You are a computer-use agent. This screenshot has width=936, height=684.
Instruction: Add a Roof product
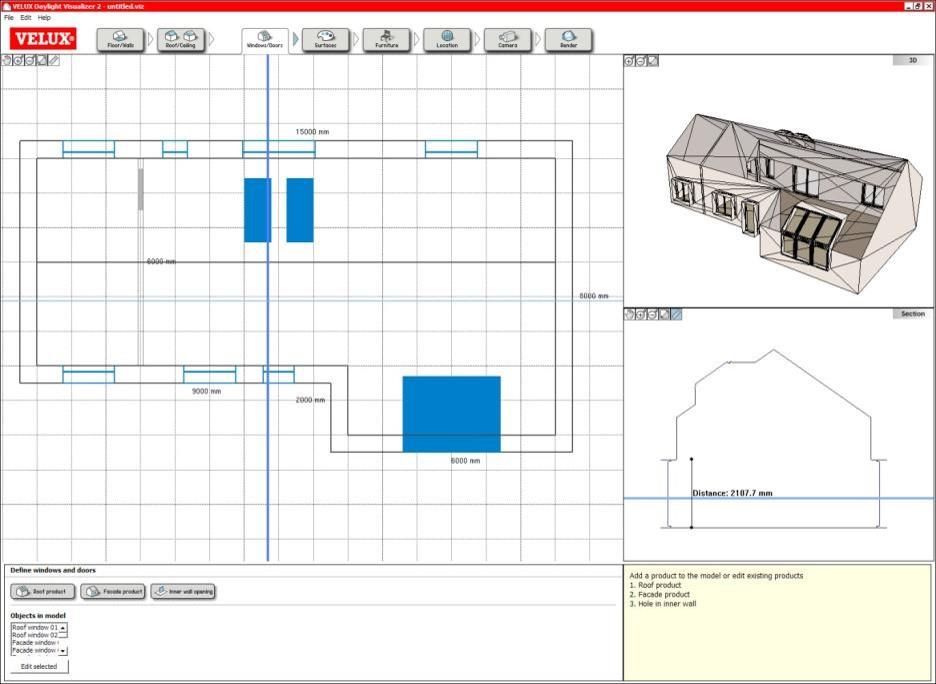tap(42, 592)
